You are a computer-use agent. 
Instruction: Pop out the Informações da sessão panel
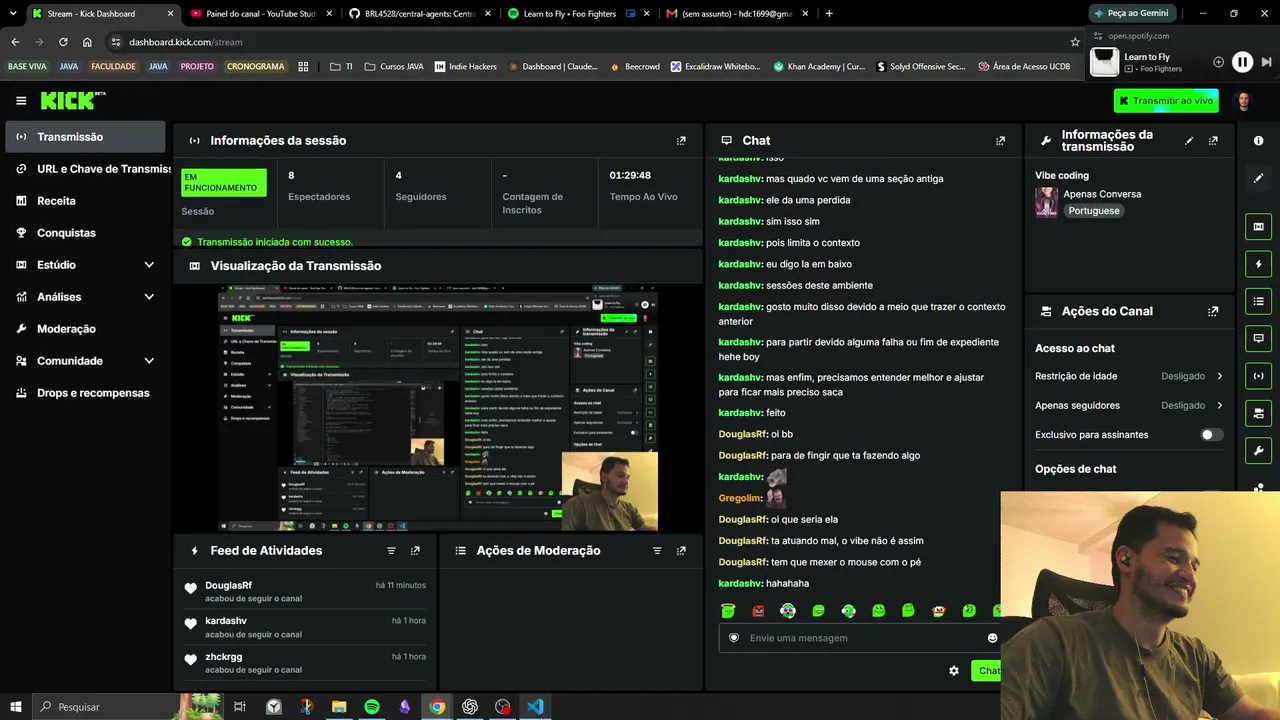coord(681,141)
